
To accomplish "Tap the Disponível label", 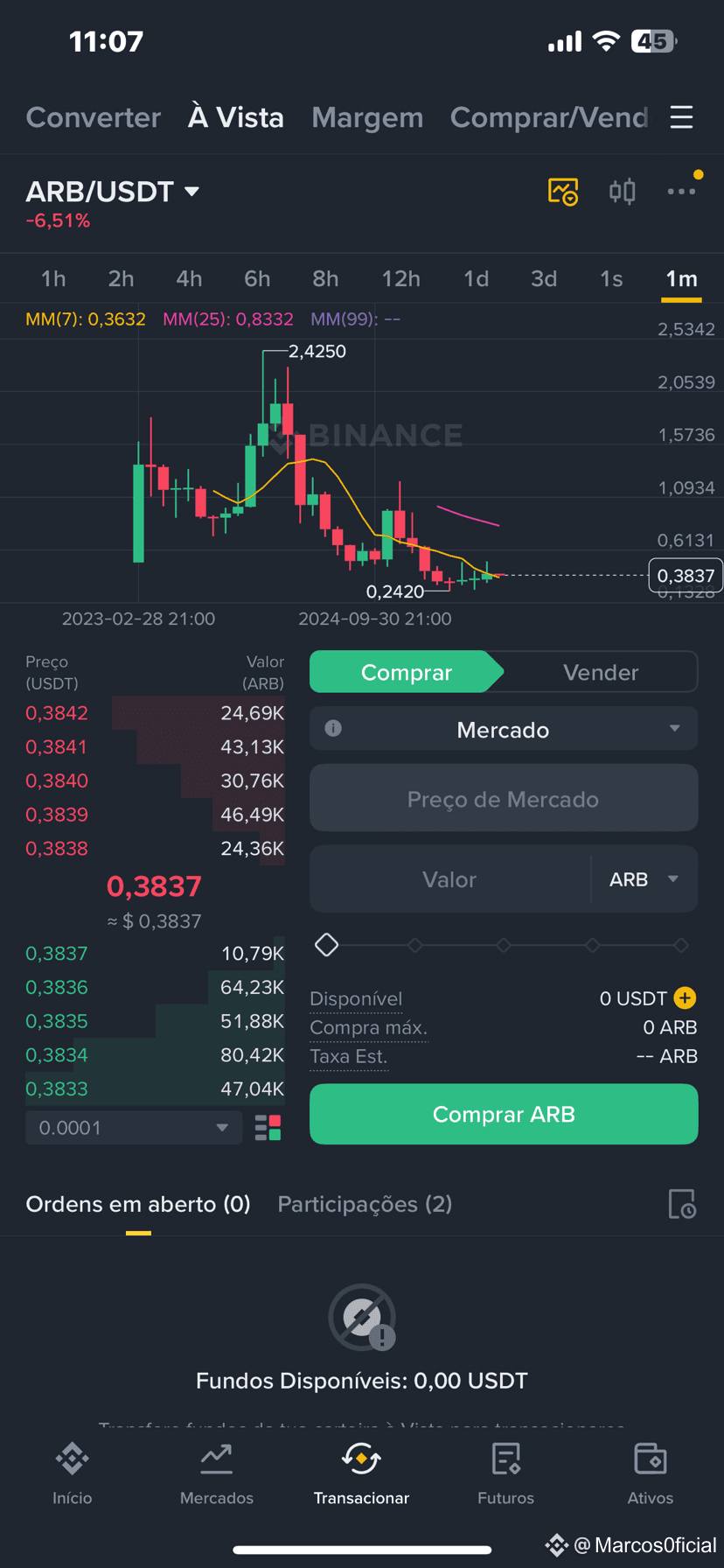I will pyautogui.click(x=356, y=998).
